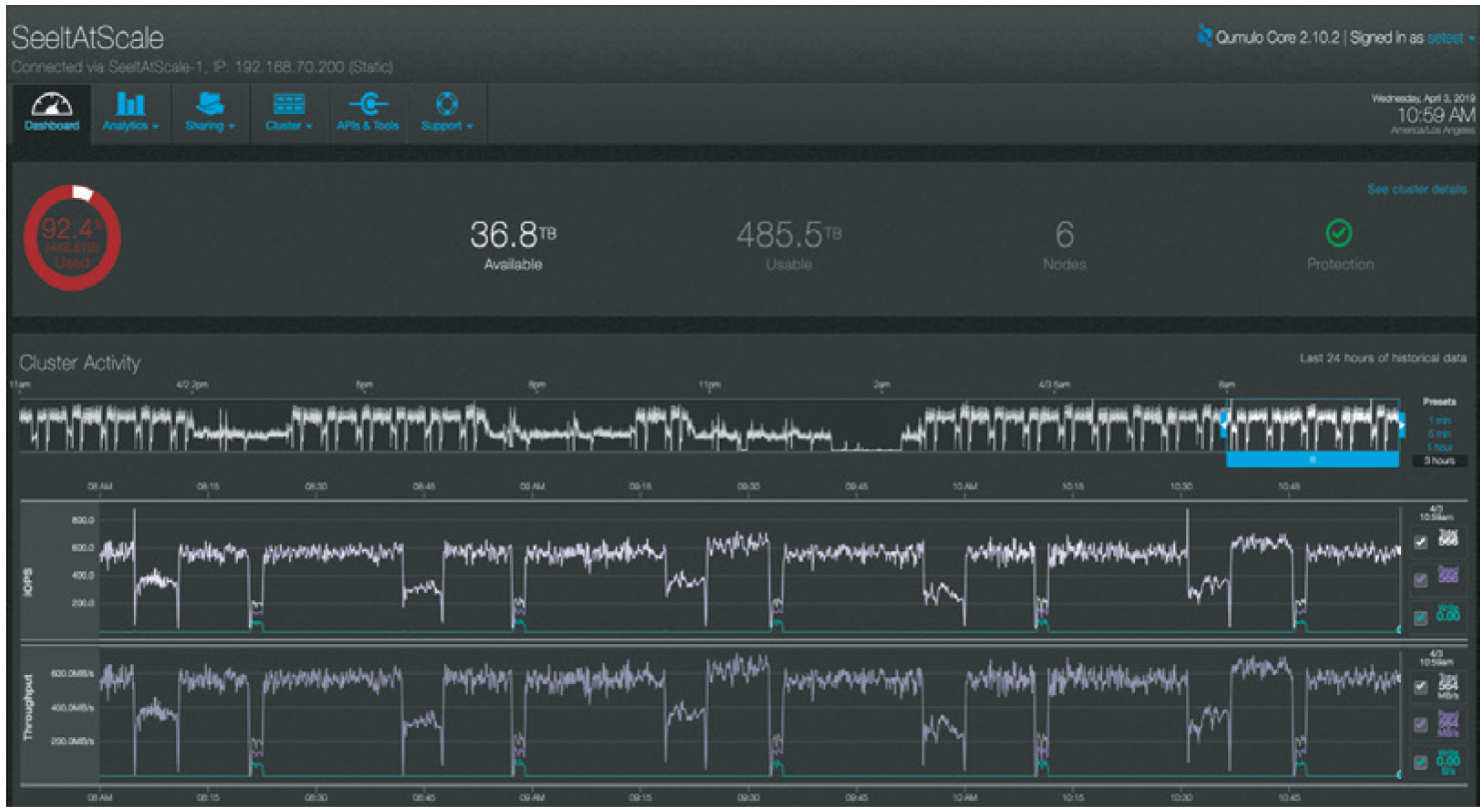Click the left handle of the time range selector
Viewport: 1484px width, 812px height.
pyautogui.click(x=1224, y=424)
